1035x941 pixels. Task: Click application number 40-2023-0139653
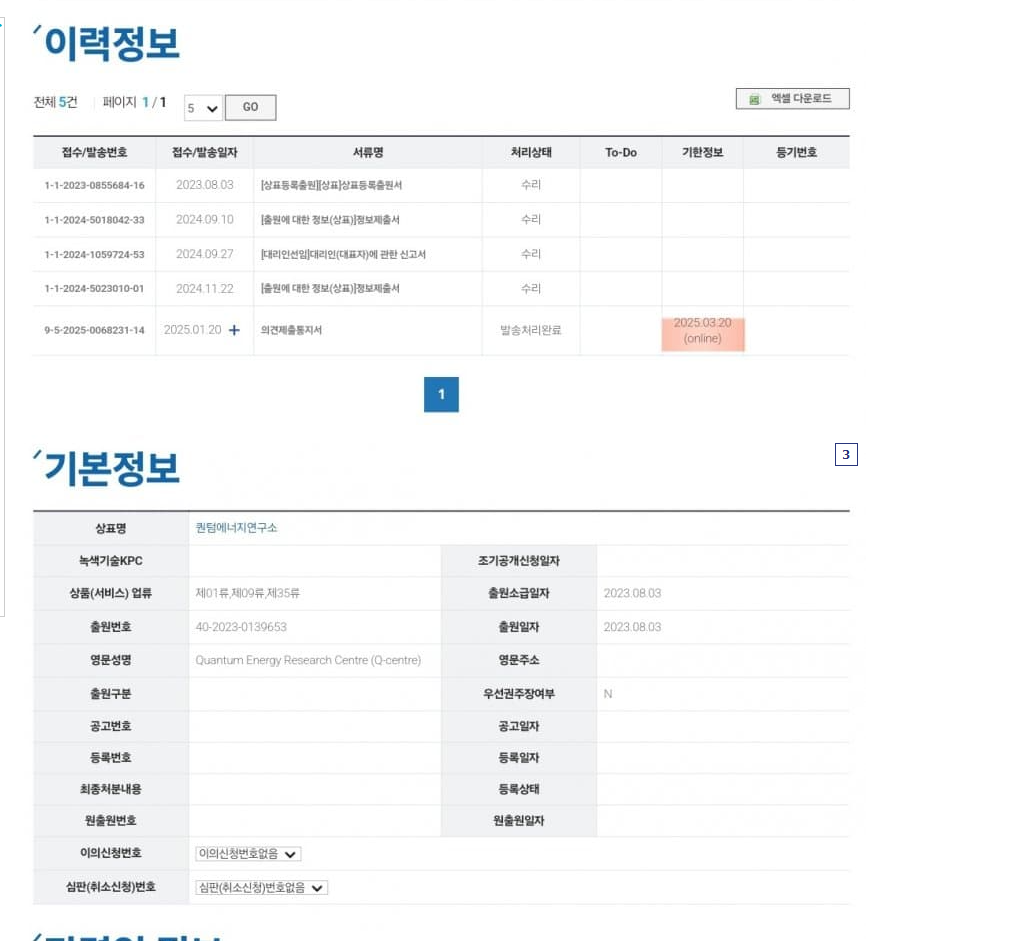click(241, 627)
